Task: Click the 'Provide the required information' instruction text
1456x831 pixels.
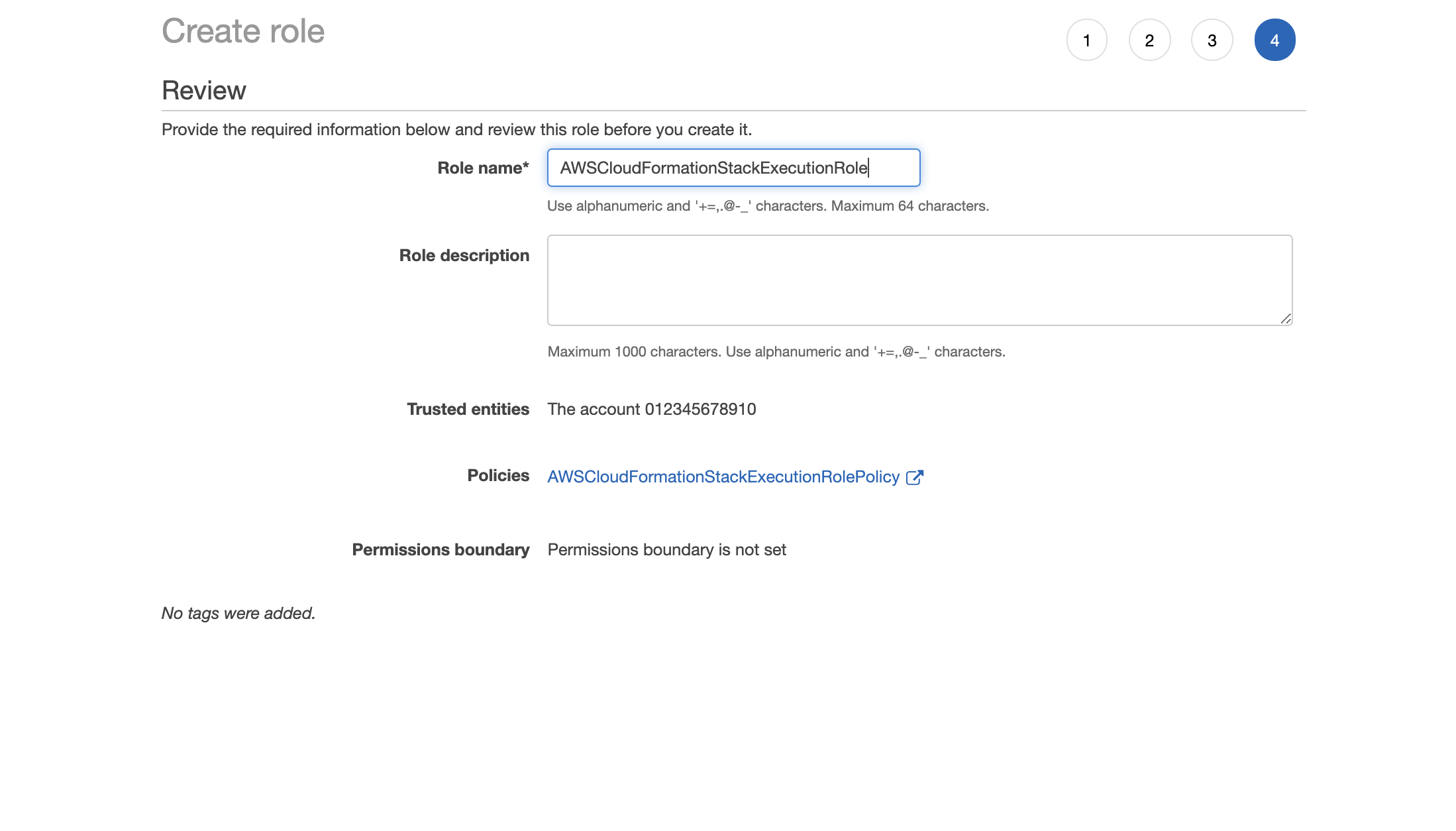Action: (457, 129)
